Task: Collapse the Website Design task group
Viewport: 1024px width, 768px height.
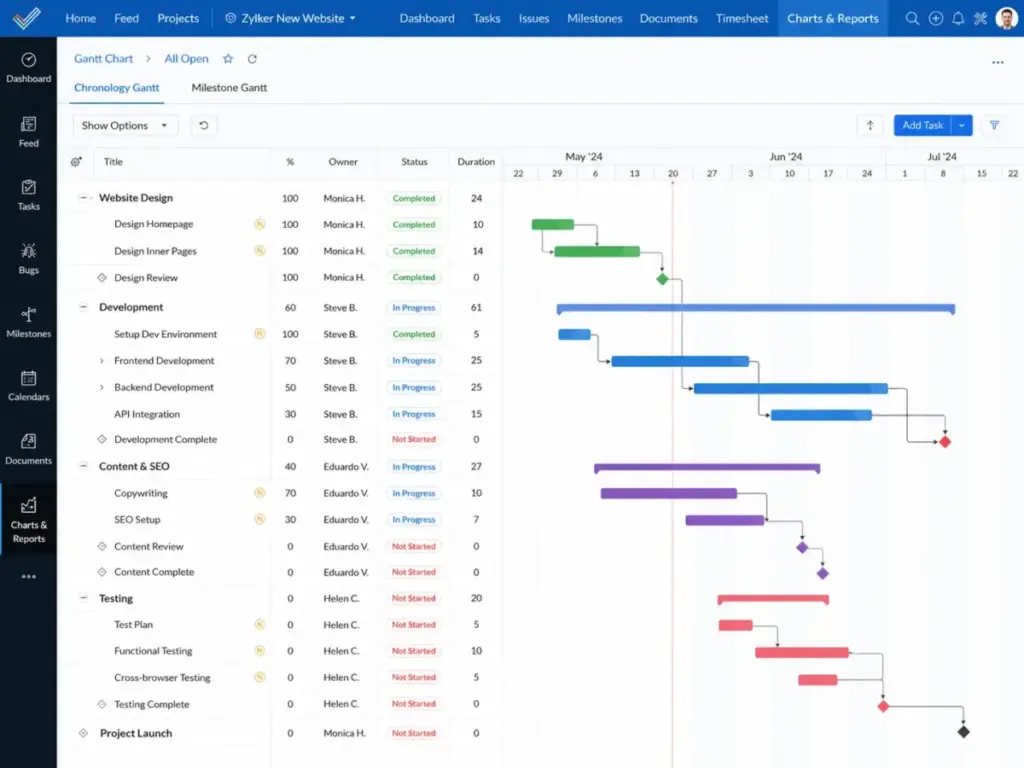Action: point(83,197)
